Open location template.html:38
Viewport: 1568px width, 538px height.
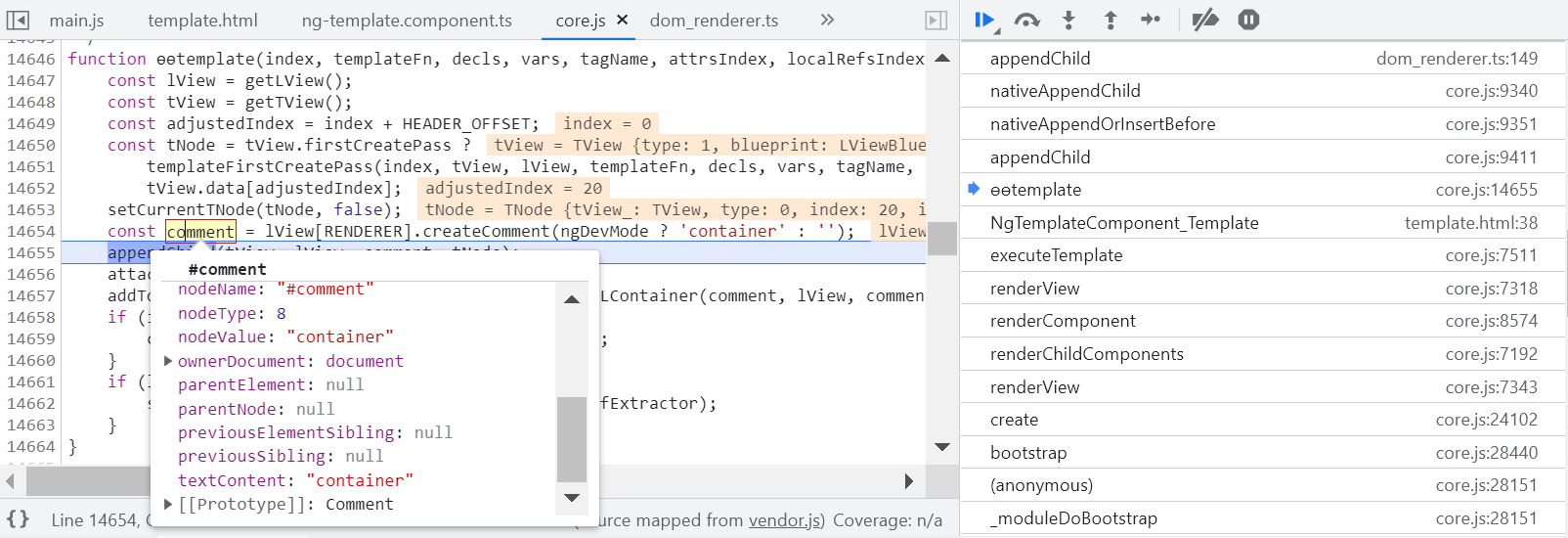(1471, 223)
